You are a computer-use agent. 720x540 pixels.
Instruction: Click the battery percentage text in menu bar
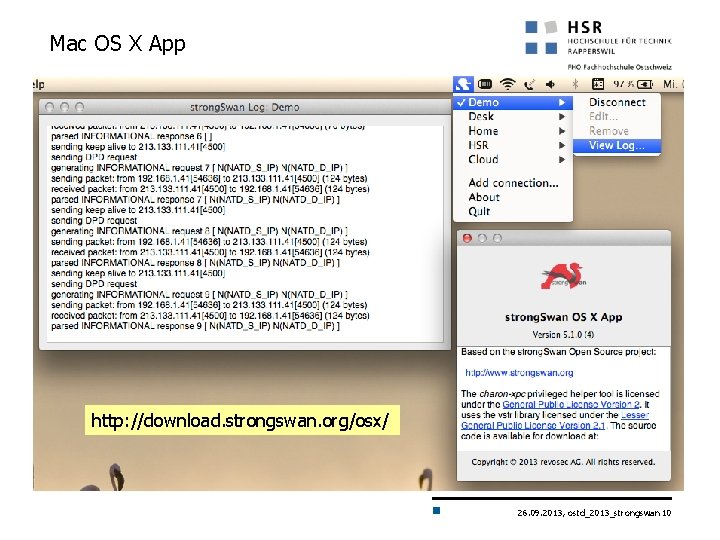pyautogui.click(x=623, y=84)
